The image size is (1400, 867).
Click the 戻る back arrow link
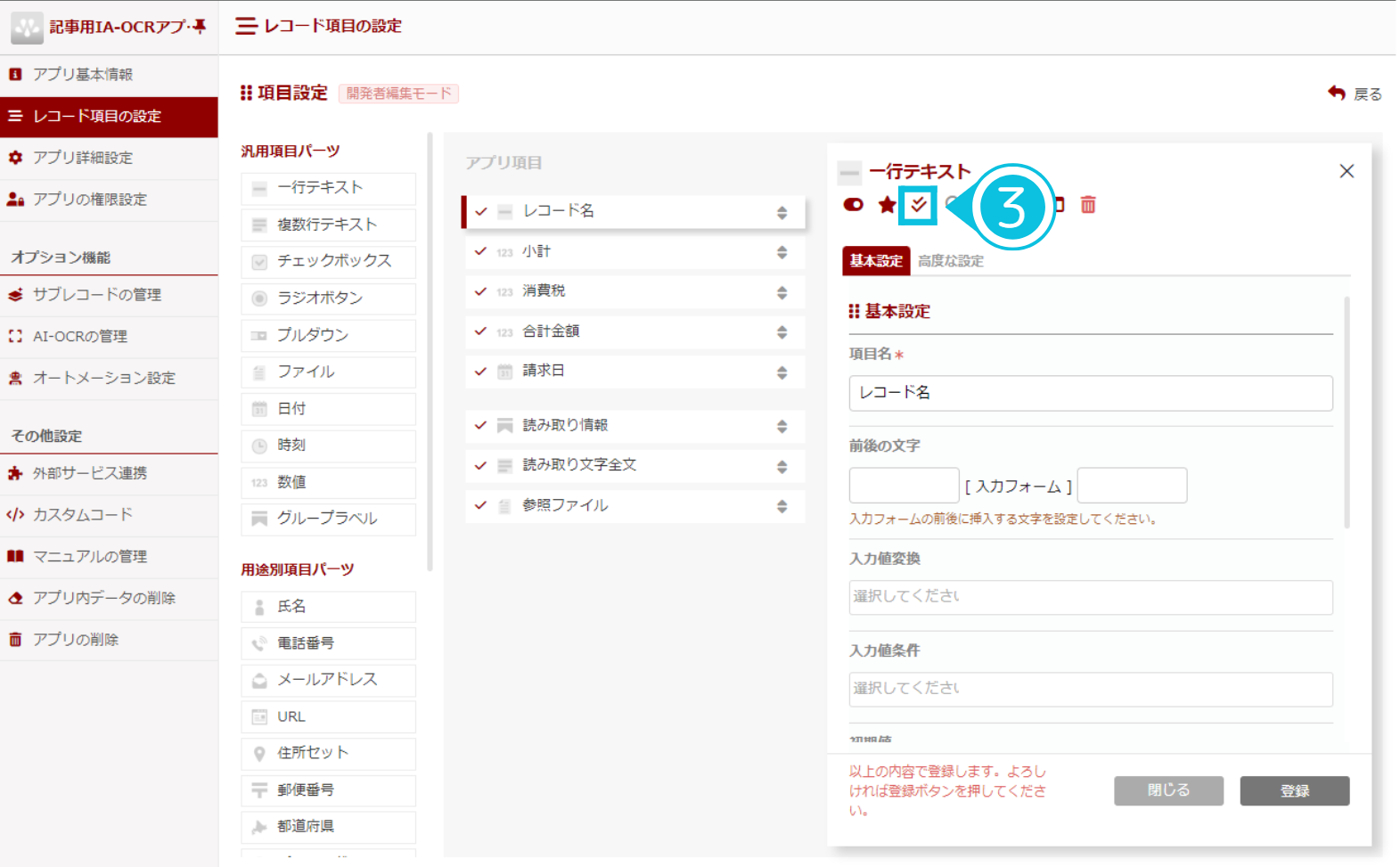(x=1355, y=94)
